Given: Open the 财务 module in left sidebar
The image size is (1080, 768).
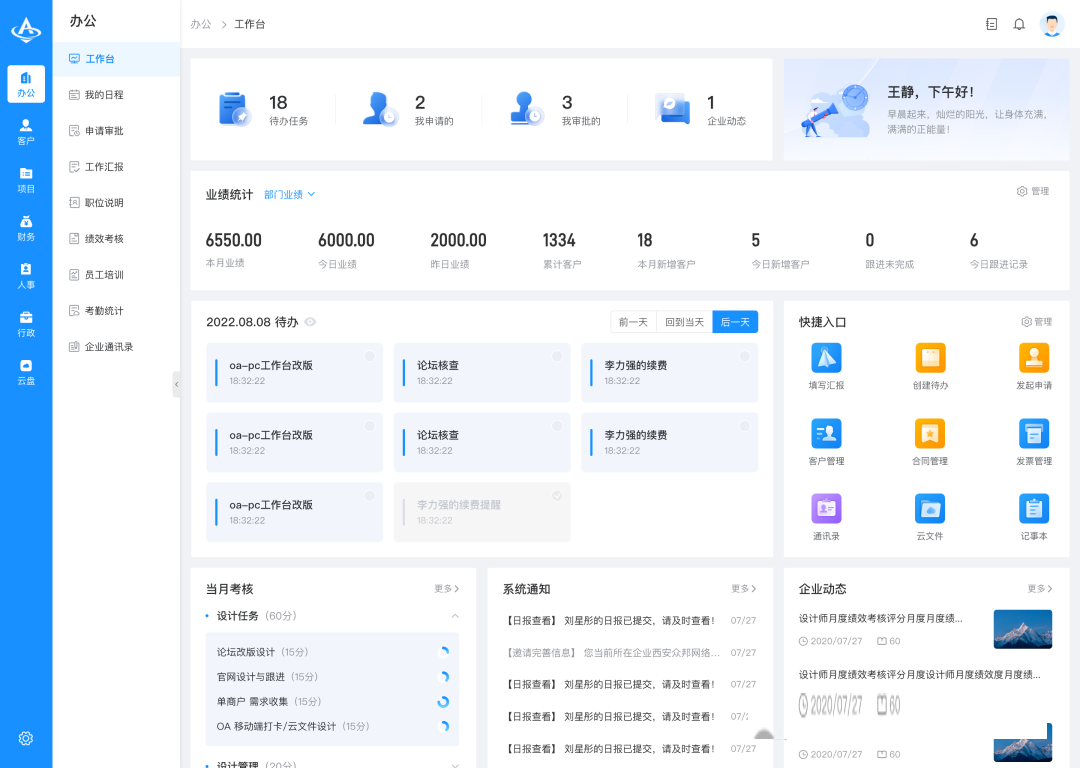Looking at the screenshot, I should (26, 228).
